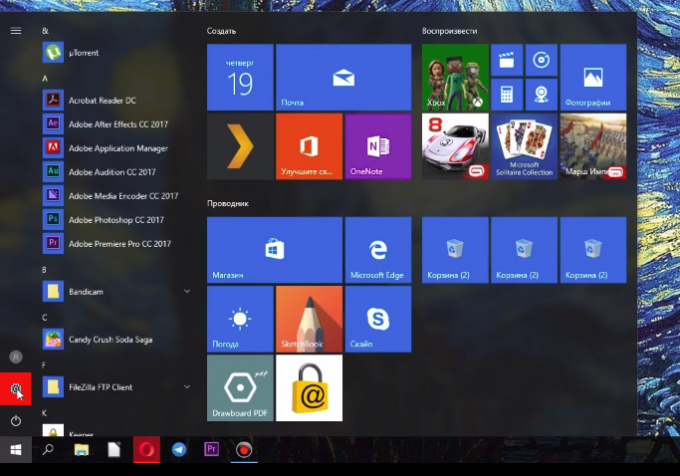Jump to letter C section header
Viewport: 680px width, 476px height.
coord(44,317)
